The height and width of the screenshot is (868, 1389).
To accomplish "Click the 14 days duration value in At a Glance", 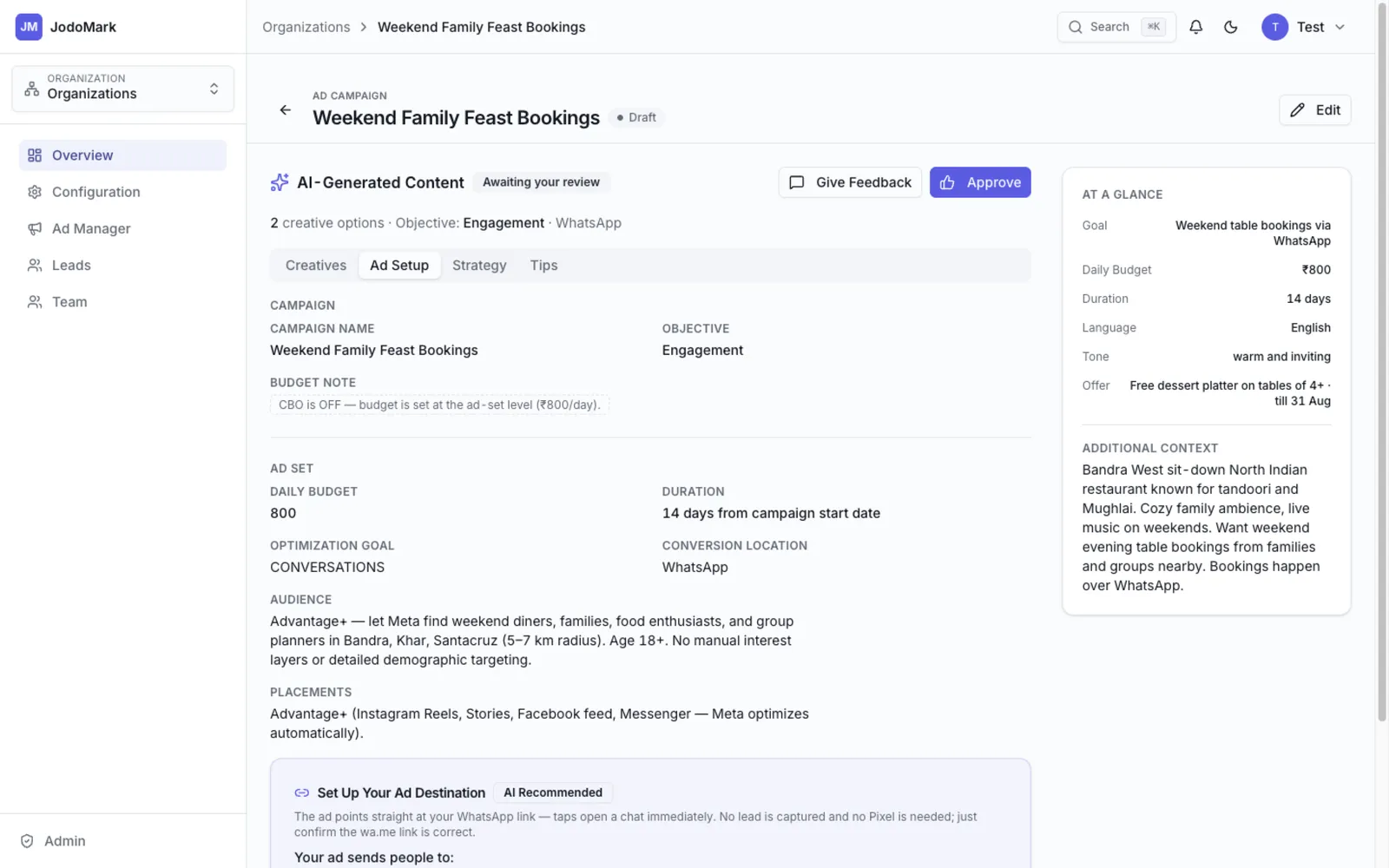I will 1308,299.
